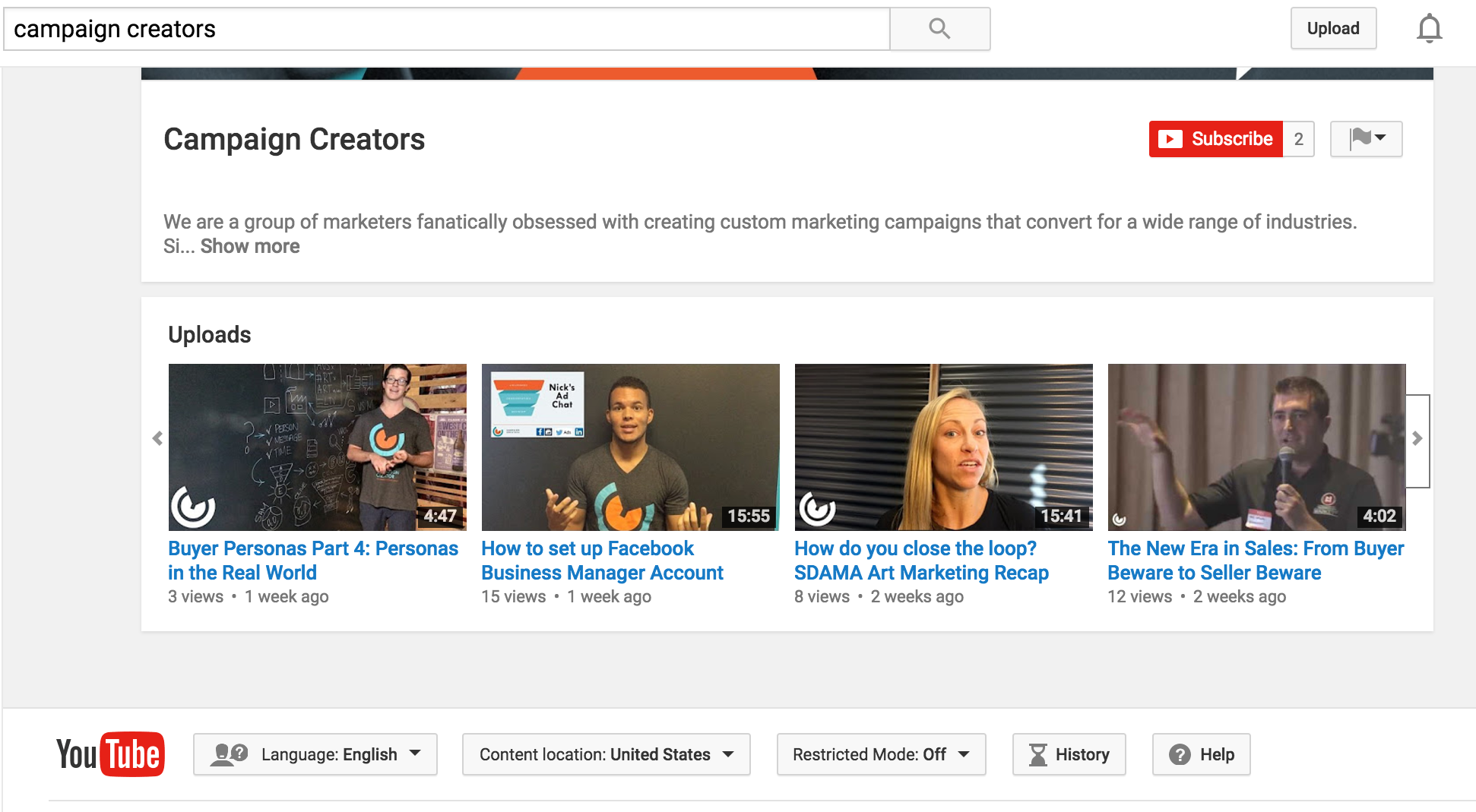Open Nick's Ad Chat Facebook video thumbnail
Viewport: 1476px width, 812px height.
pyautogui.click(x=630, y=447)
